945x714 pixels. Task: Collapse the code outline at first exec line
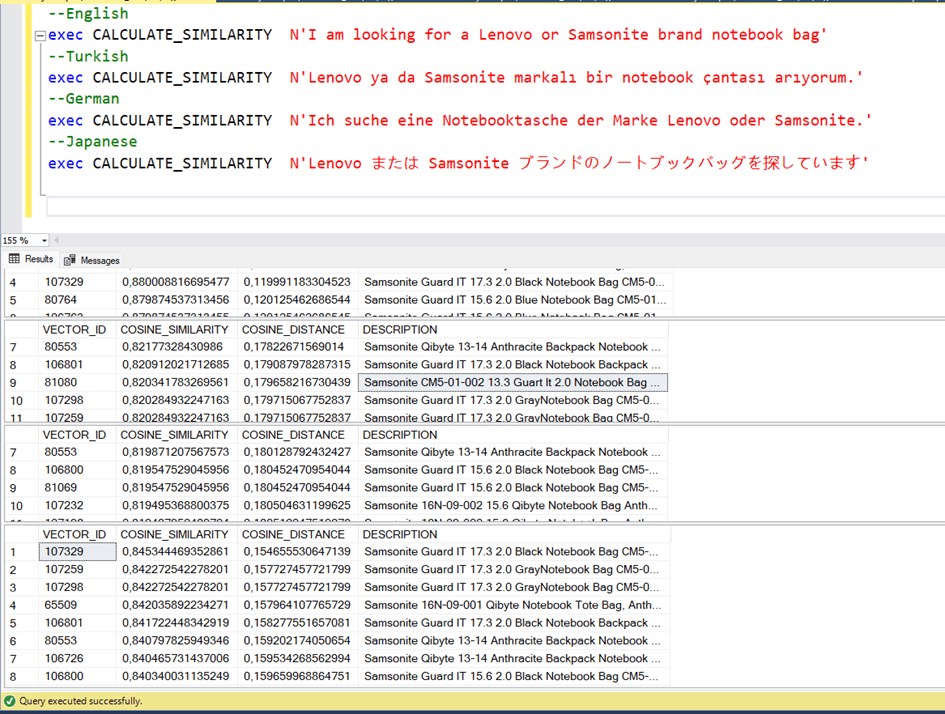[x=39, y=35]
